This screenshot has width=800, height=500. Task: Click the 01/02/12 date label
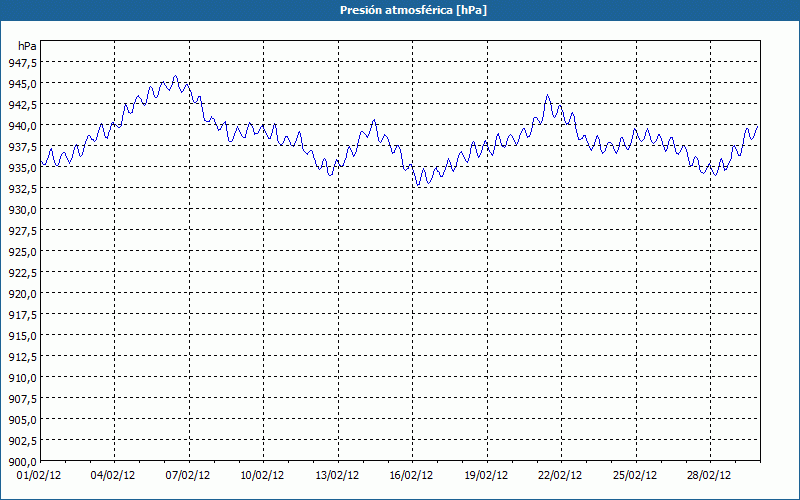tap(39, 475)
